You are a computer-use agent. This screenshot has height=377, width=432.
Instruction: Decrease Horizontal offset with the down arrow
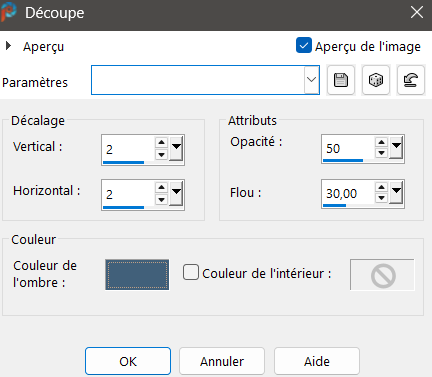tap(162, 200)
